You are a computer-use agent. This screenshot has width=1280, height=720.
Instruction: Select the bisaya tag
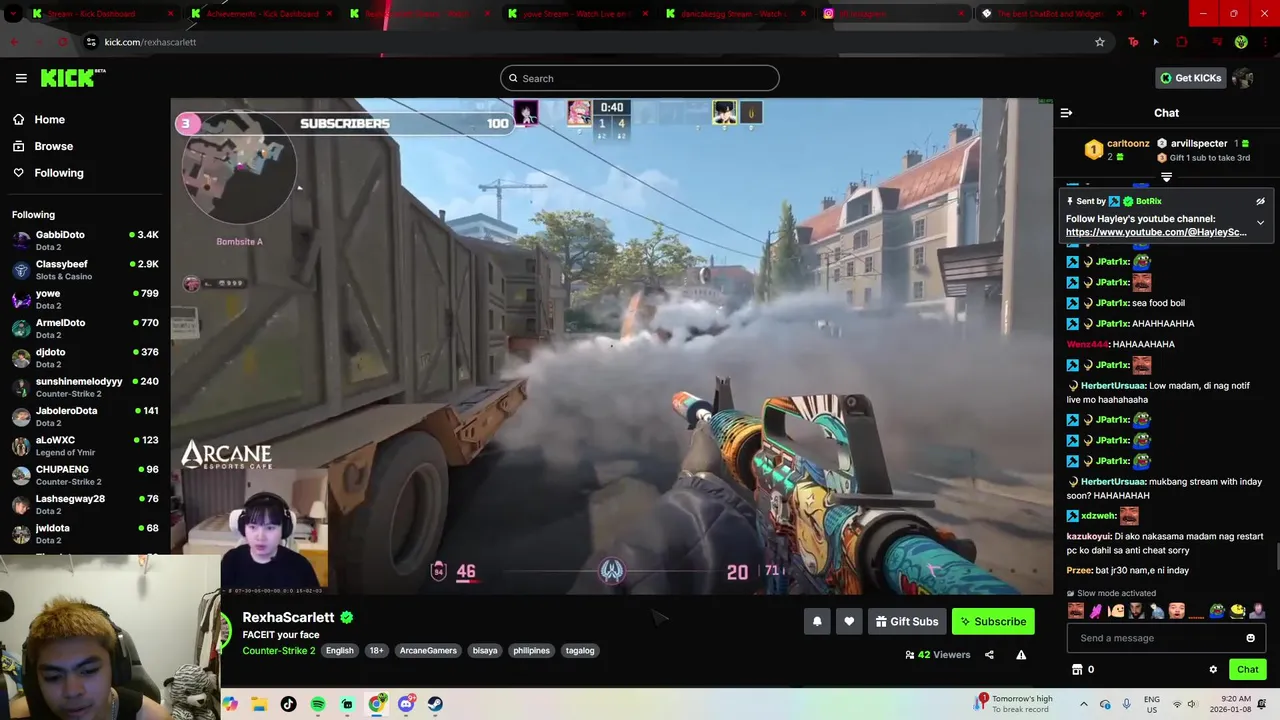pyautogui.click(x=485, y=650)
